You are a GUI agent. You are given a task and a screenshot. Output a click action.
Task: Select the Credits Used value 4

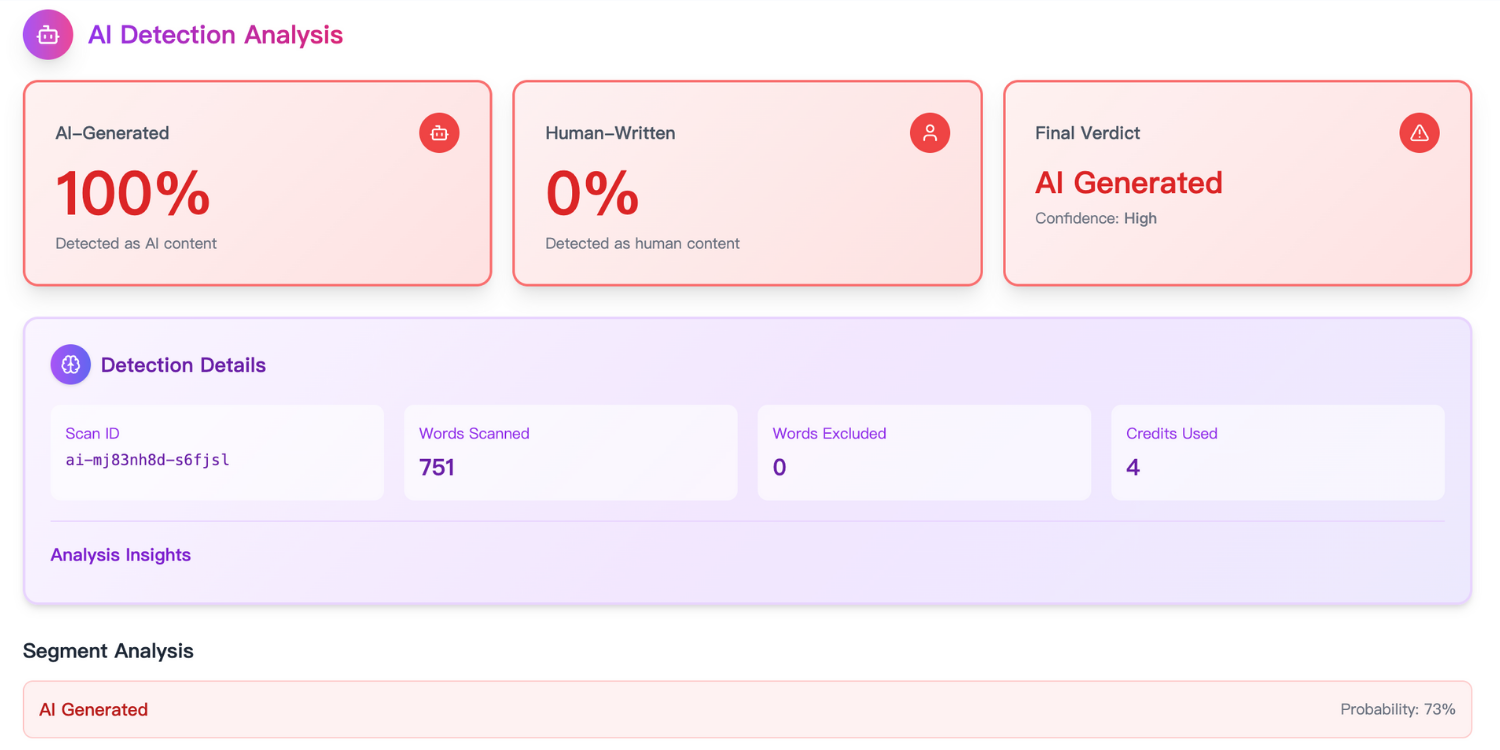click(1132, 467)
